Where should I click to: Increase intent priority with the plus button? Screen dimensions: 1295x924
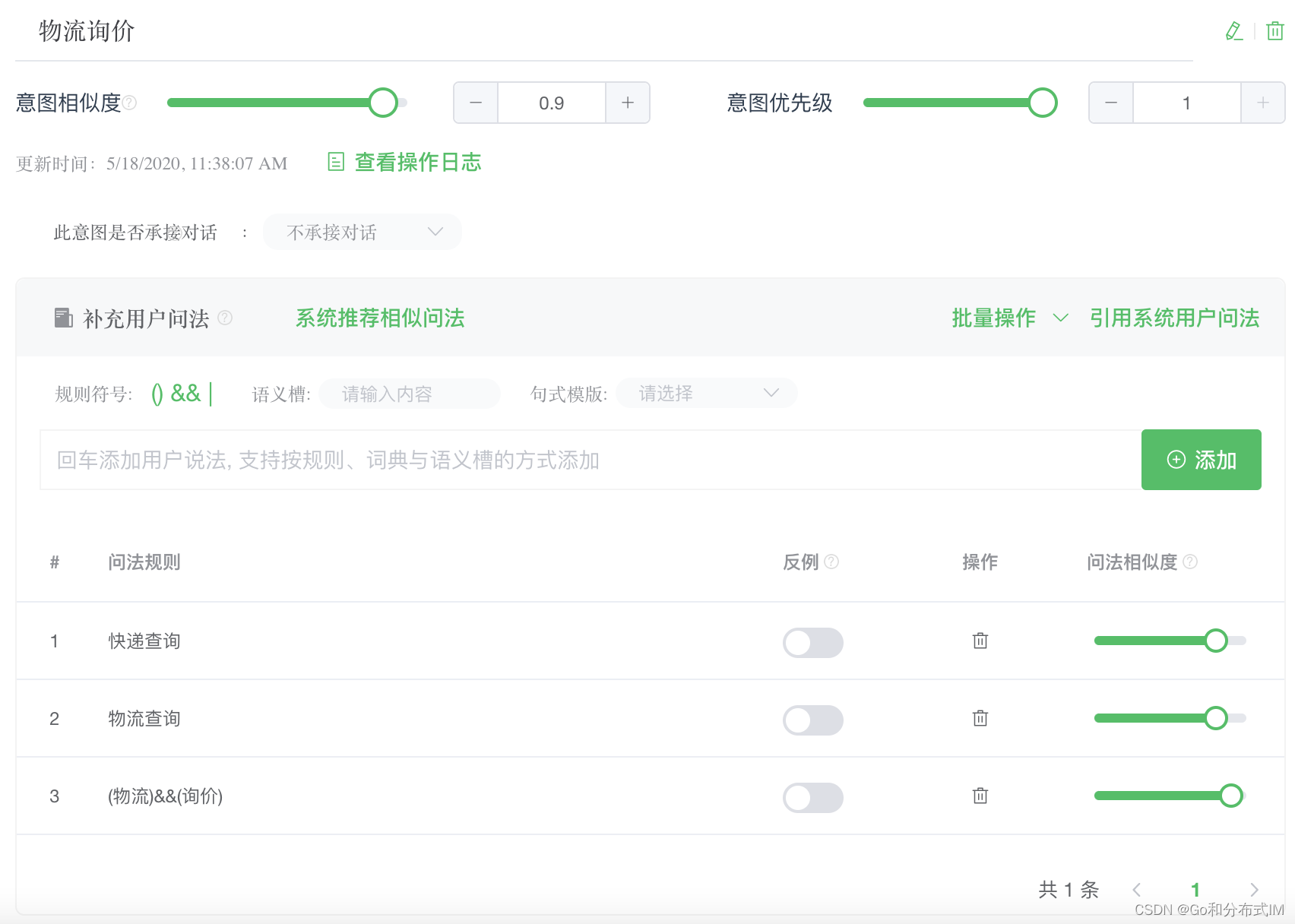coord(1263,103)
